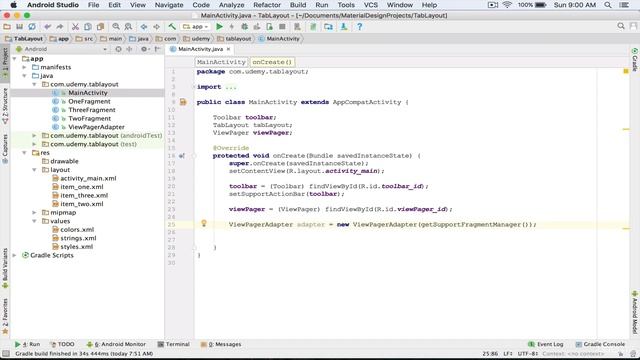Click the override gutter icon on line 16
This screenshot has height=360, width=640.
tap(182, 156)
